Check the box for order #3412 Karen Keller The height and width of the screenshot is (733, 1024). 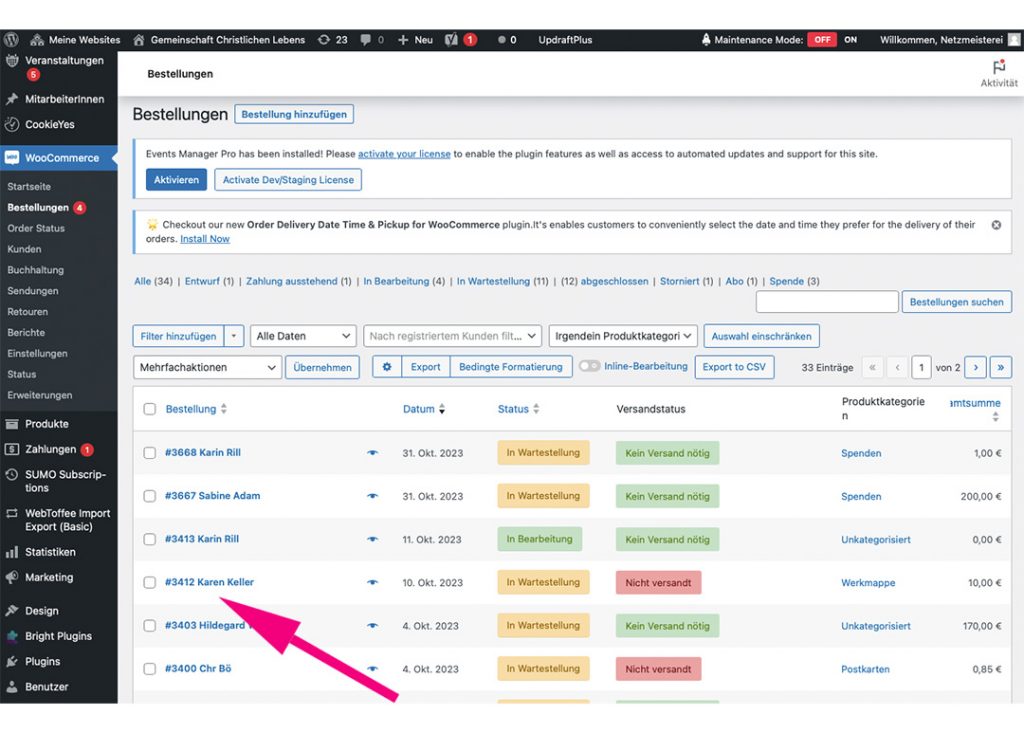coord(149,583)
